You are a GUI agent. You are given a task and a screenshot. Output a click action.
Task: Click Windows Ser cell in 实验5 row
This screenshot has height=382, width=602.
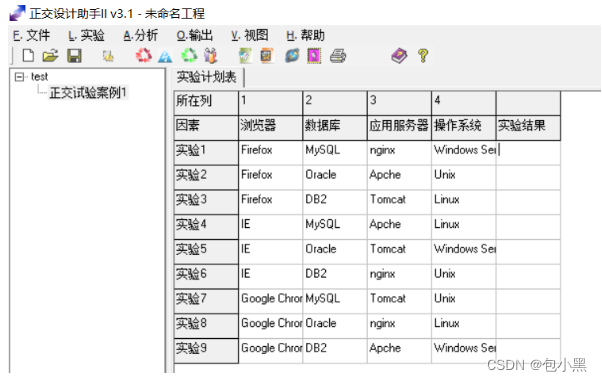point(464,251)
